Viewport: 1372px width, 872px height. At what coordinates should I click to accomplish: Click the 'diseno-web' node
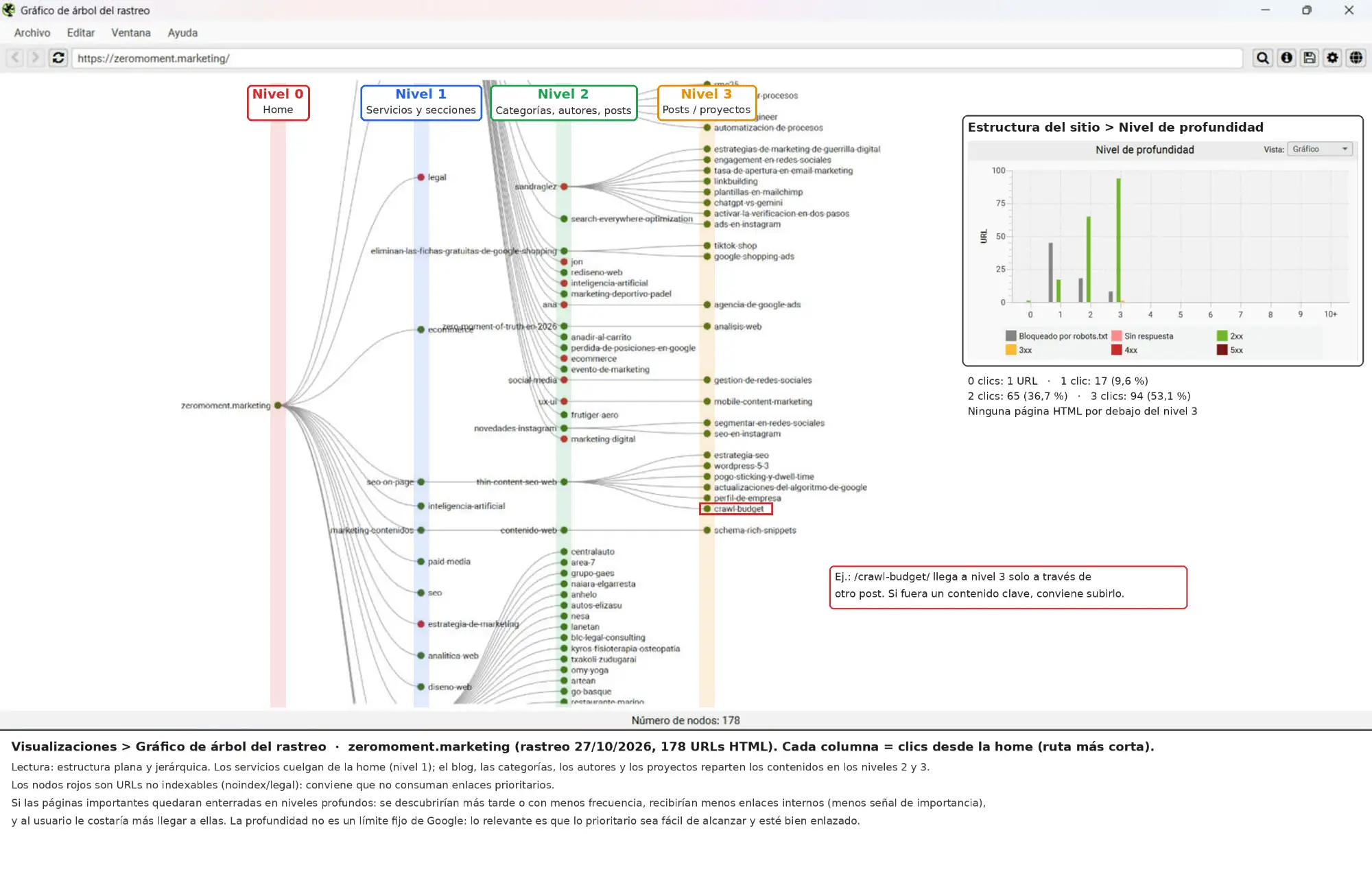(421, 687)
